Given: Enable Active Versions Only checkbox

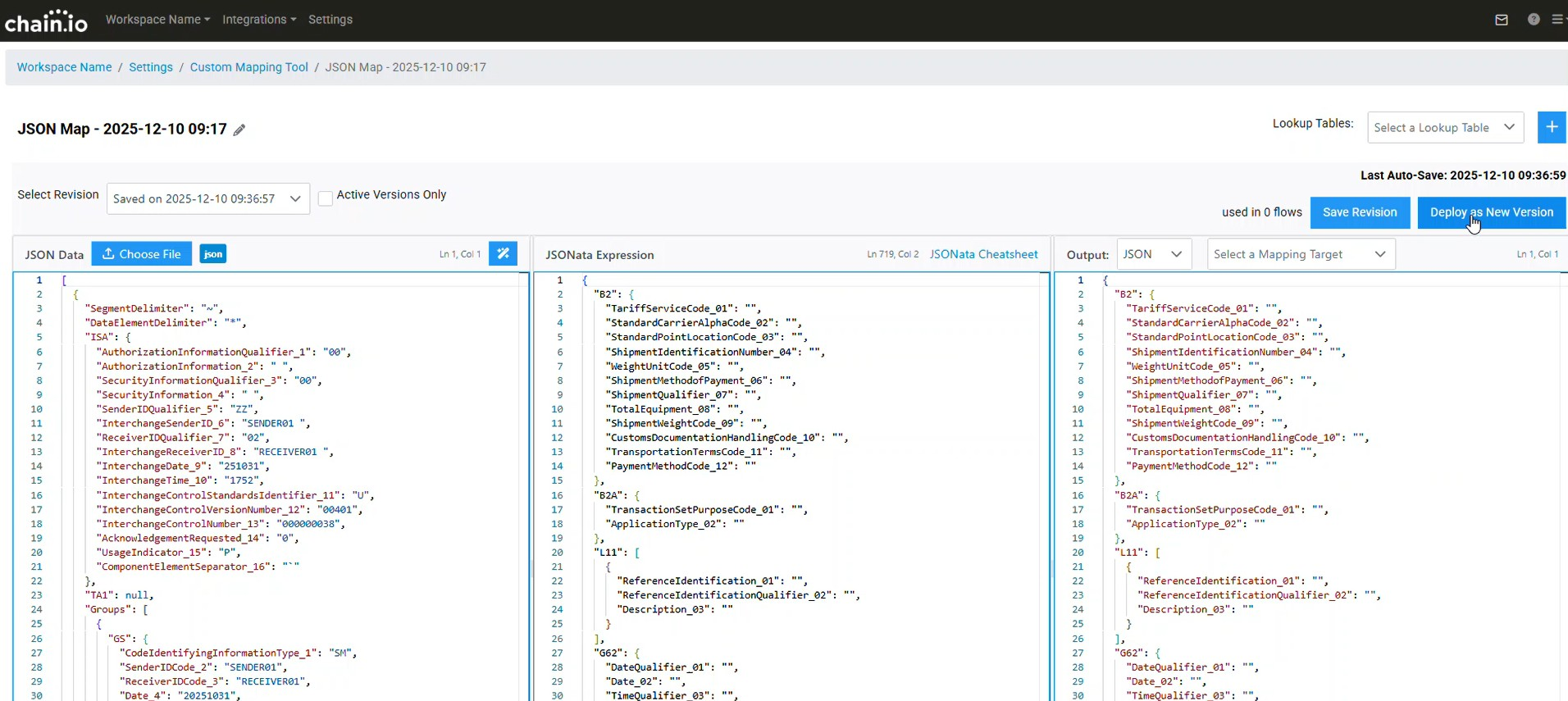Looking at the screenshot, I should pos(326,198).
